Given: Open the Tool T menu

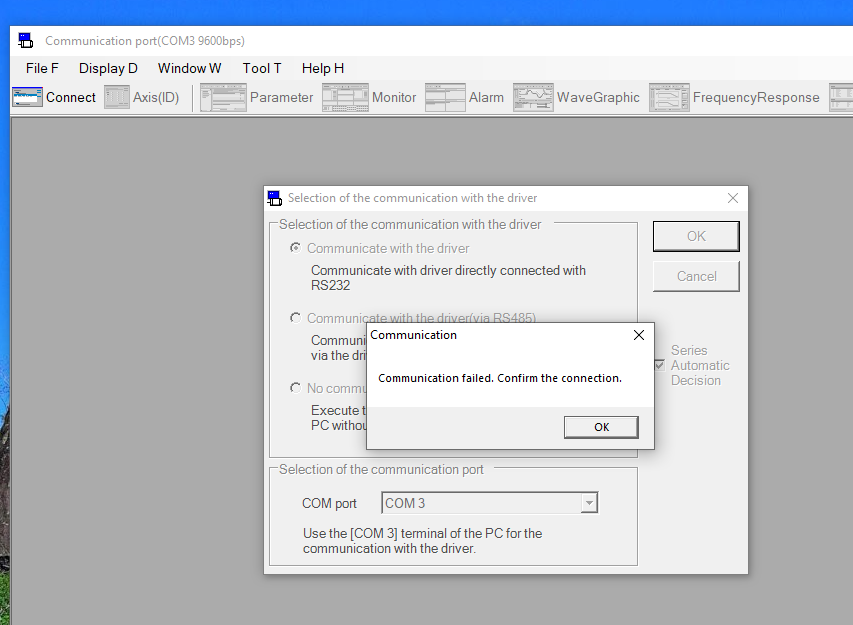Looking at the screenshot, I should 262,69.
